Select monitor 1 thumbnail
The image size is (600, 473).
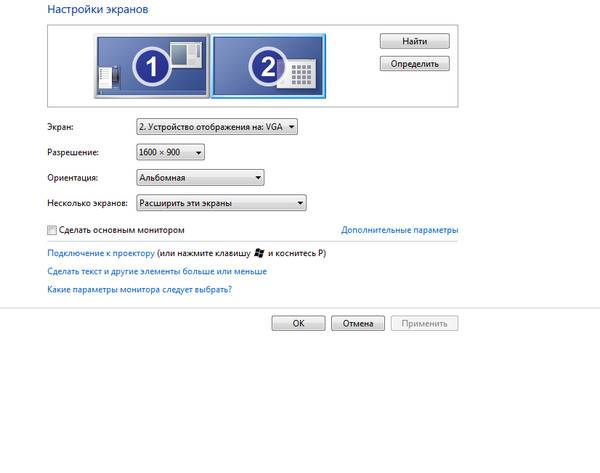[152, 66]
